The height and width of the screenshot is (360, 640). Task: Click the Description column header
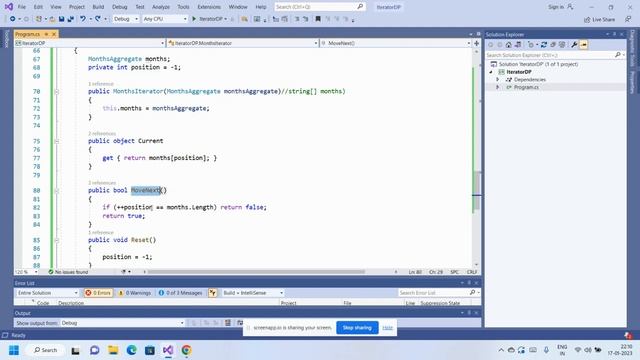[x=71, y=303]
